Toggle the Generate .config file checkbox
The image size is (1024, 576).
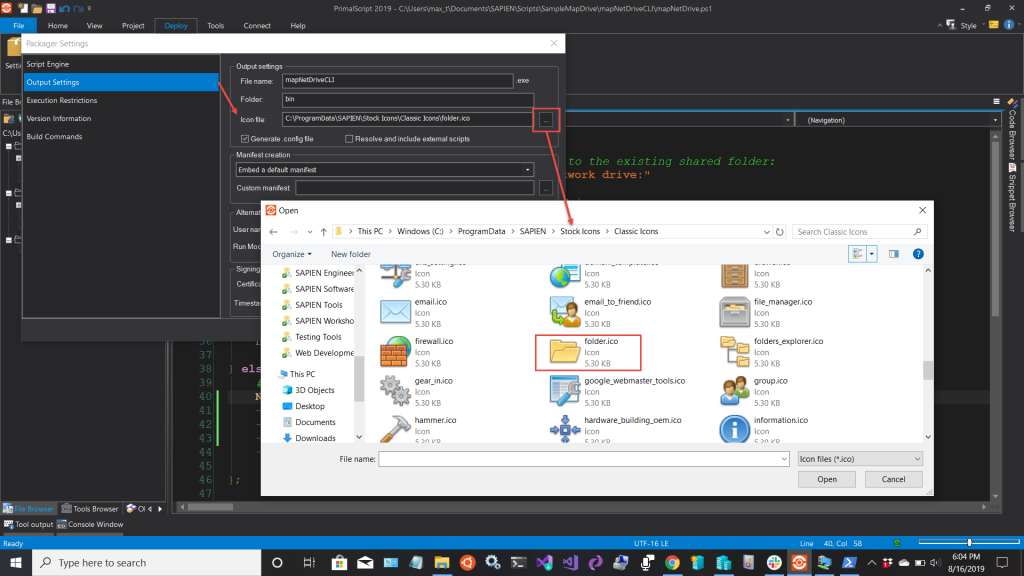(245, 139)
